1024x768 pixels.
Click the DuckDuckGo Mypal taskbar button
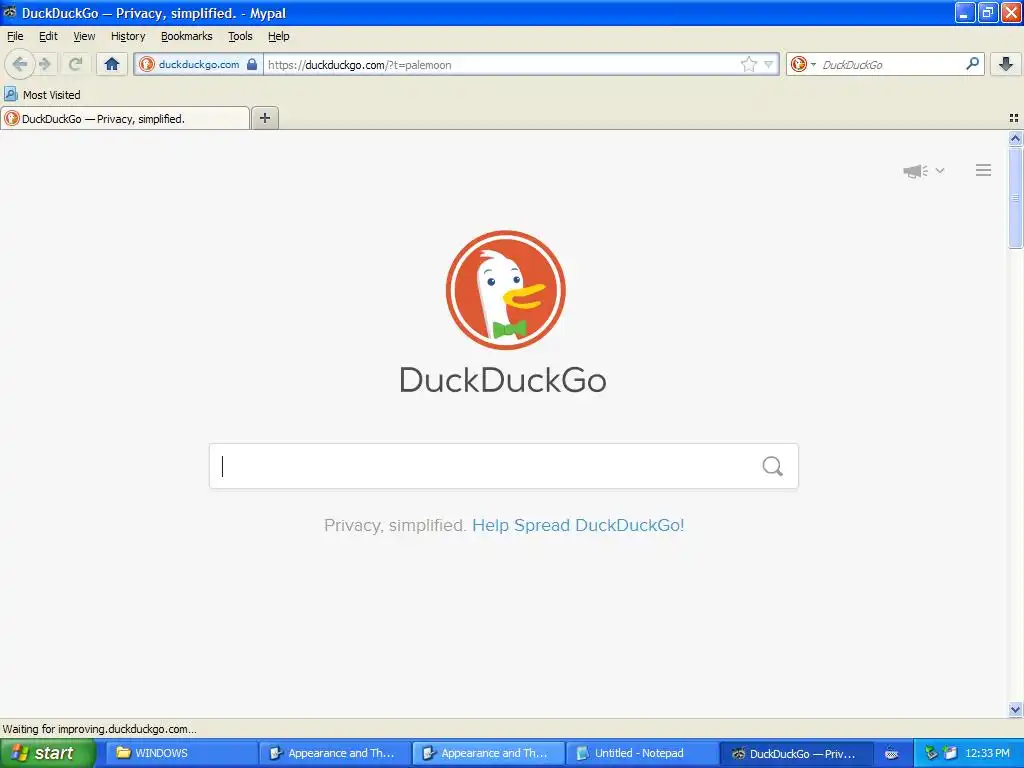tap(795, 753)
